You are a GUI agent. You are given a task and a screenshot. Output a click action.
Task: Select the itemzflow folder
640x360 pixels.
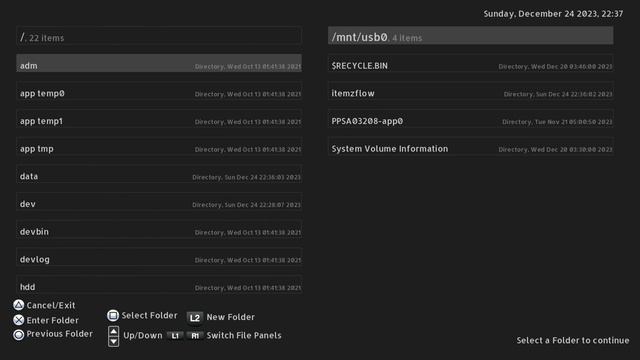coord(471,91)
